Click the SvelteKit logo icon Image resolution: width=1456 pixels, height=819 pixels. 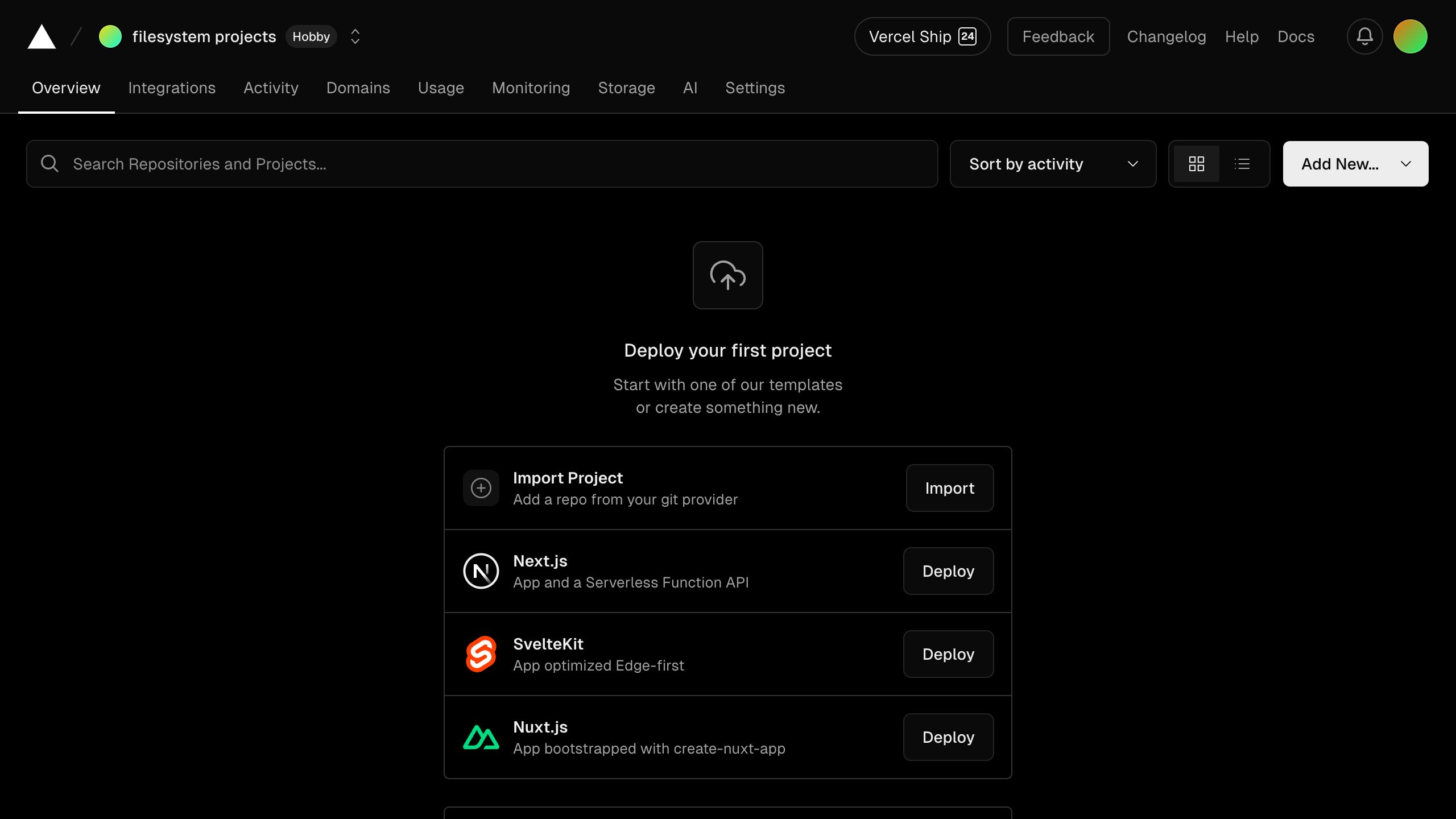[481, 654]
